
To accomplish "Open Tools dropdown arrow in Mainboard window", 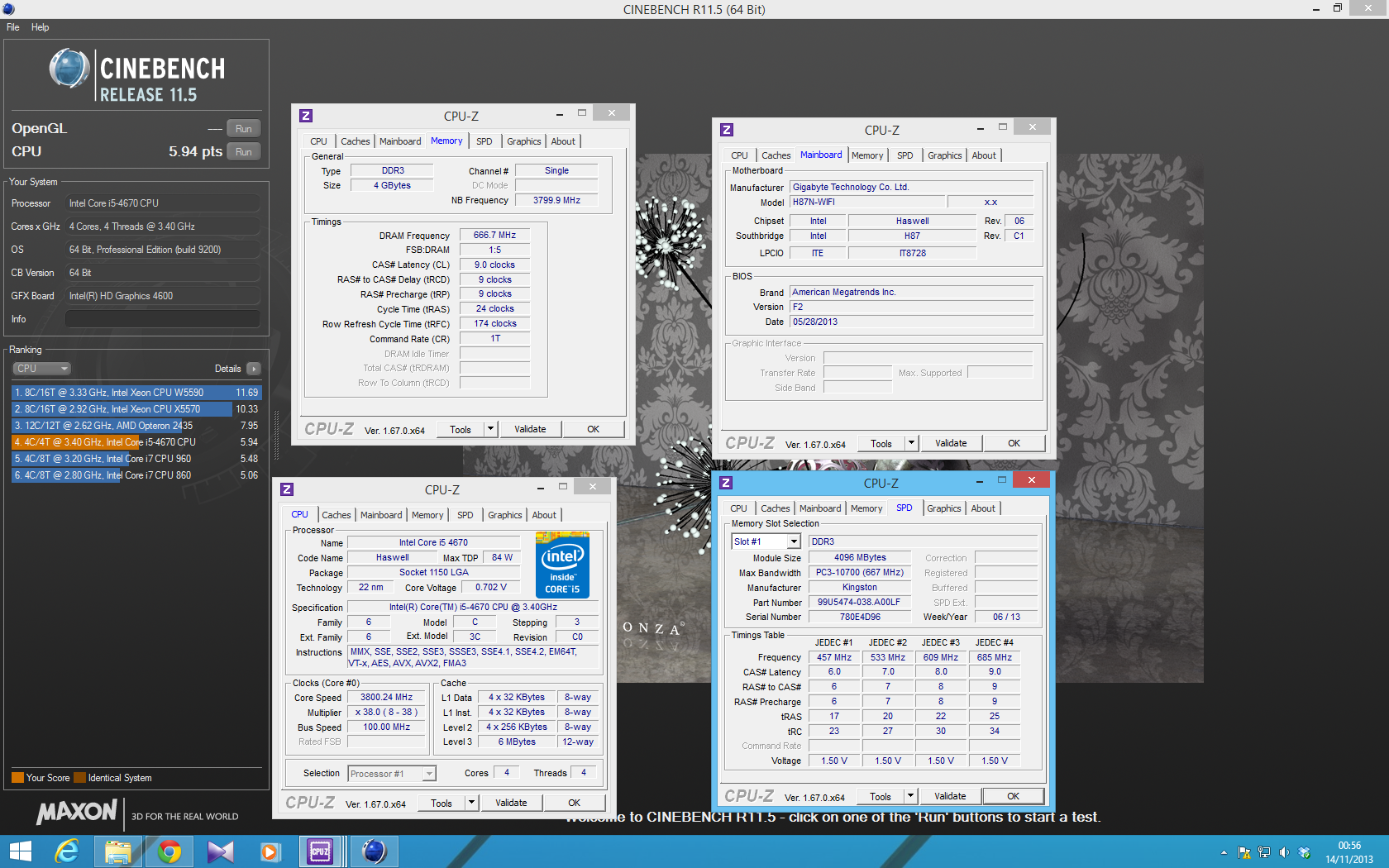I will (x=911, y=443).
